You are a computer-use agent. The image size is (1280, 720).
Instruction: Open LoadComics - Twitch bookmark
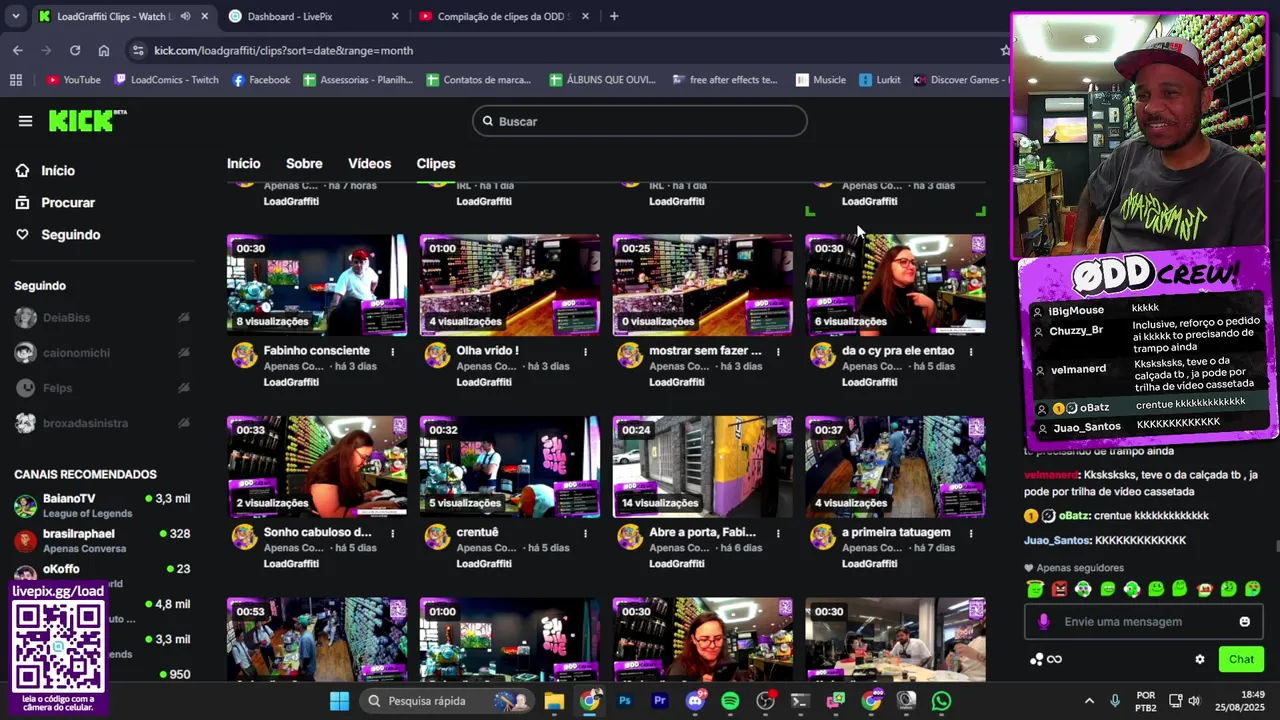166,80
